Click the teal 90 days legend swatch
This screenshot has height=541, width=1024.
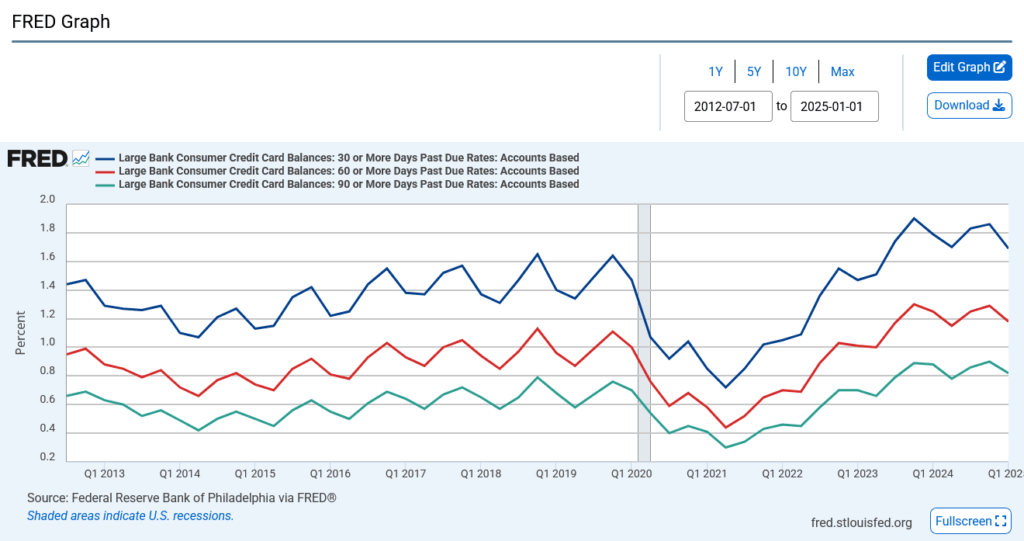tap(105, 184)
